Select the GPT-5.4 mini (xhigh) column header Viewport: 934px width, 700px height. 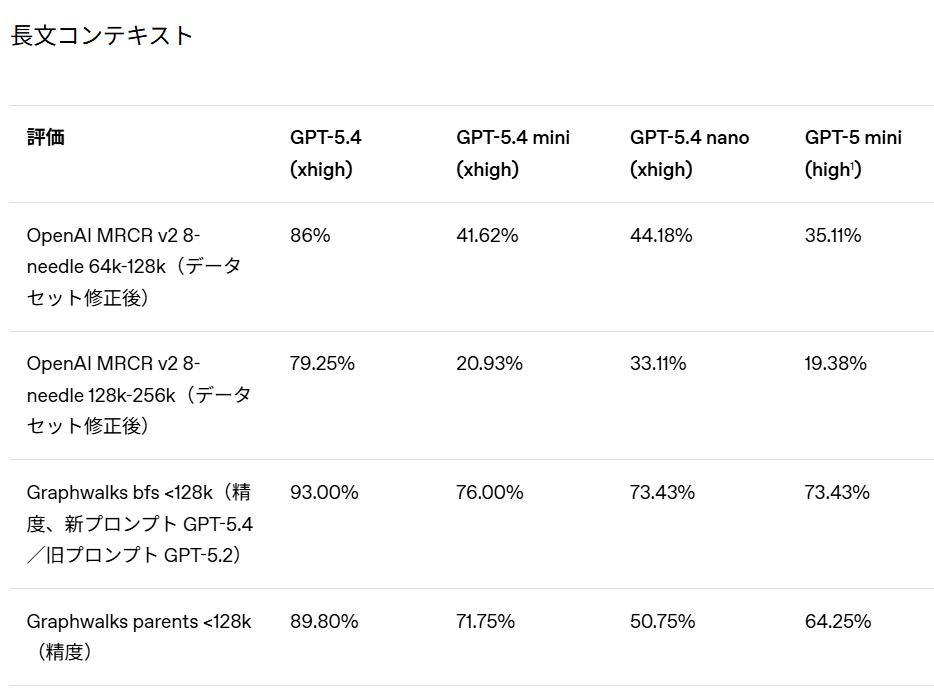[x=513, y=153]
